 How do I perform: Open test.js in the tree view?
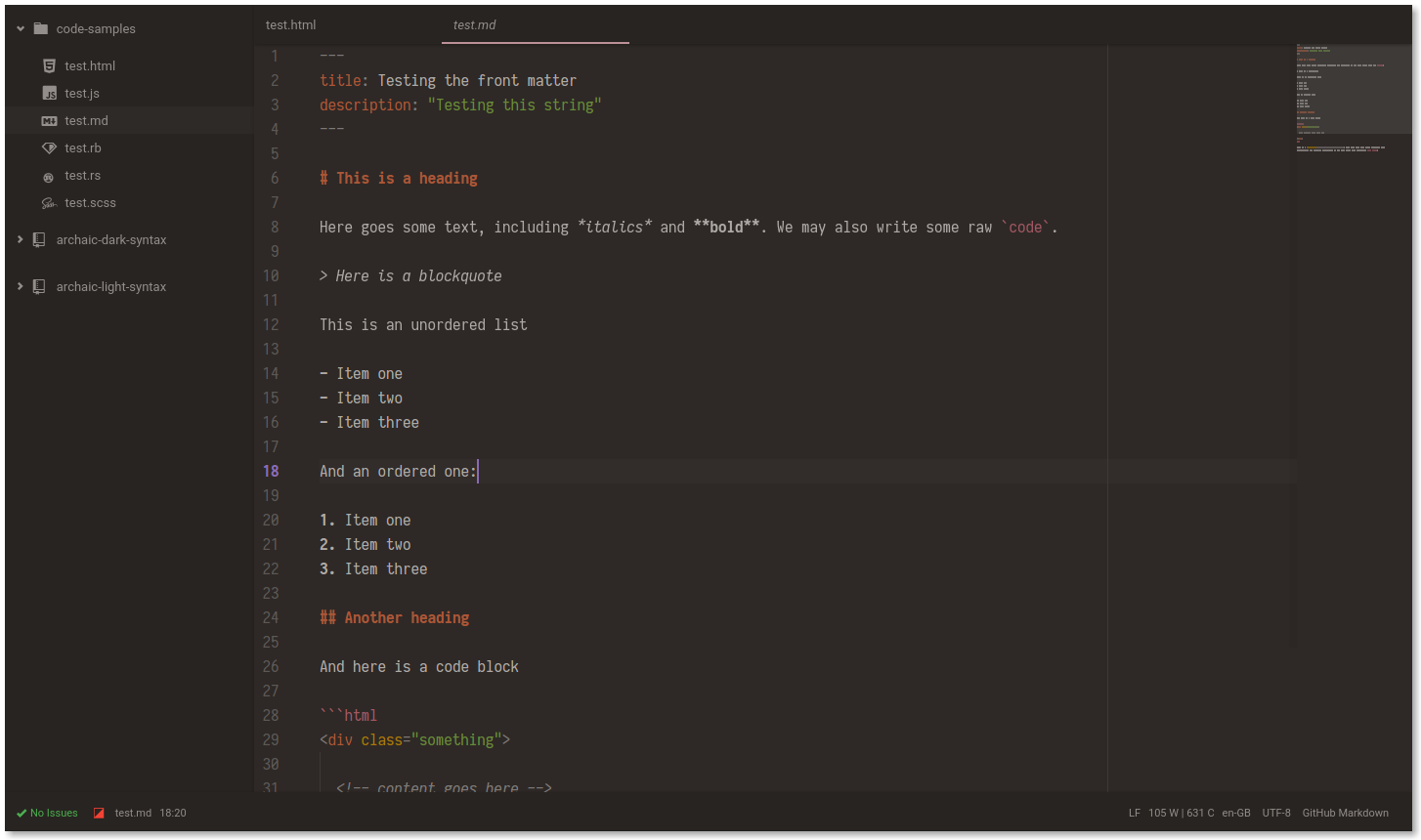point(82,93)
